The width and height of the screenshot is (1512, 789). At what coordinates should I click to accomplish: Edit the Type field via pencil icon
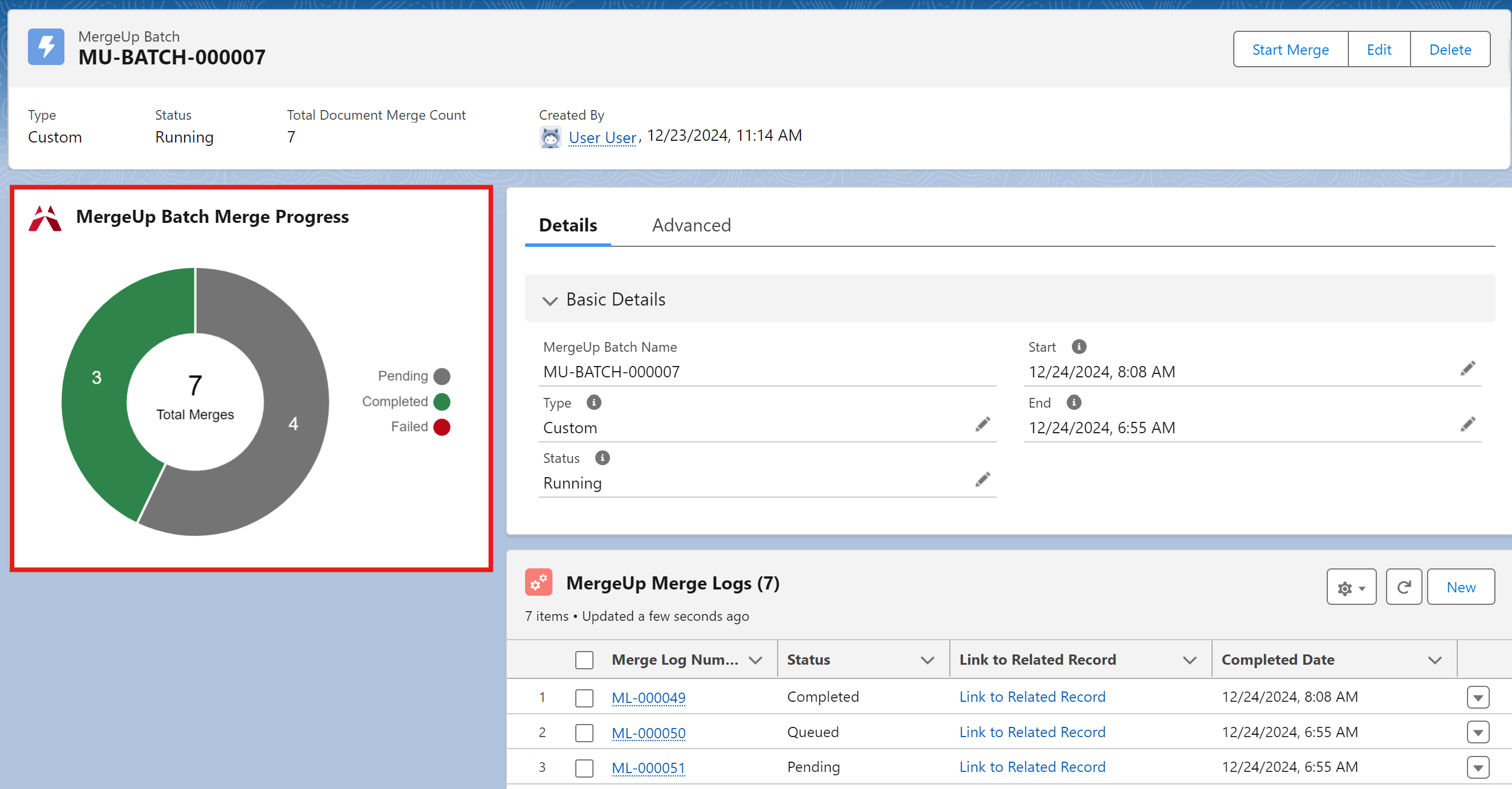(x=982, y=425)
